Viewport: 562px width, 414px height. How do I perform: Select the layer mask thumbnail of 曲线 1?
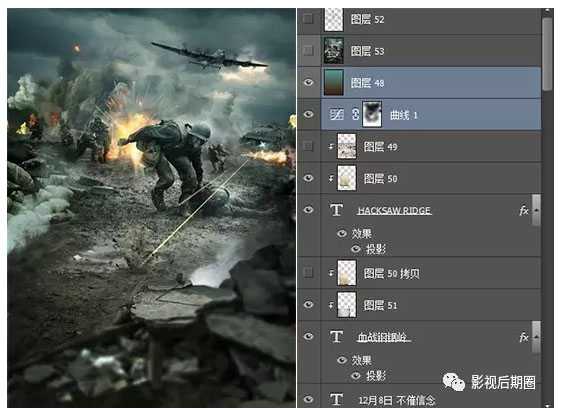pos(372,114)
